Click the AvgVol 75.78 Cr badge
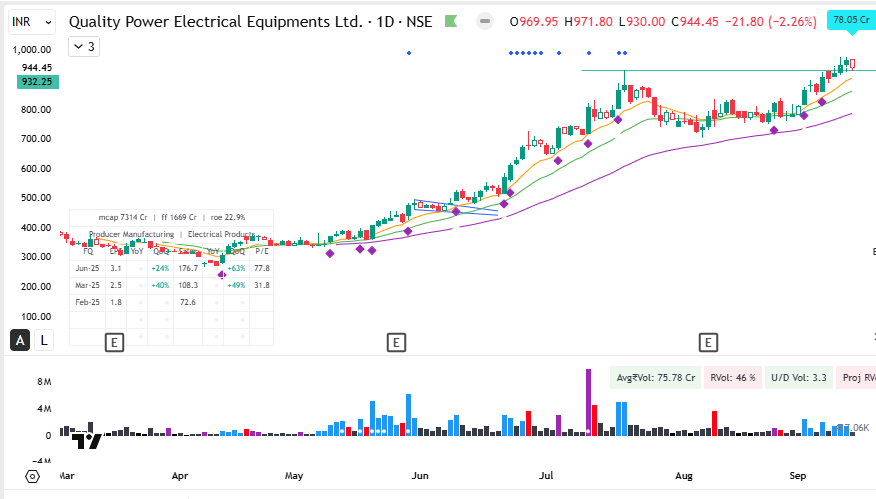The height and width of the screenshot is (499, 876). (x=655, y=378)
